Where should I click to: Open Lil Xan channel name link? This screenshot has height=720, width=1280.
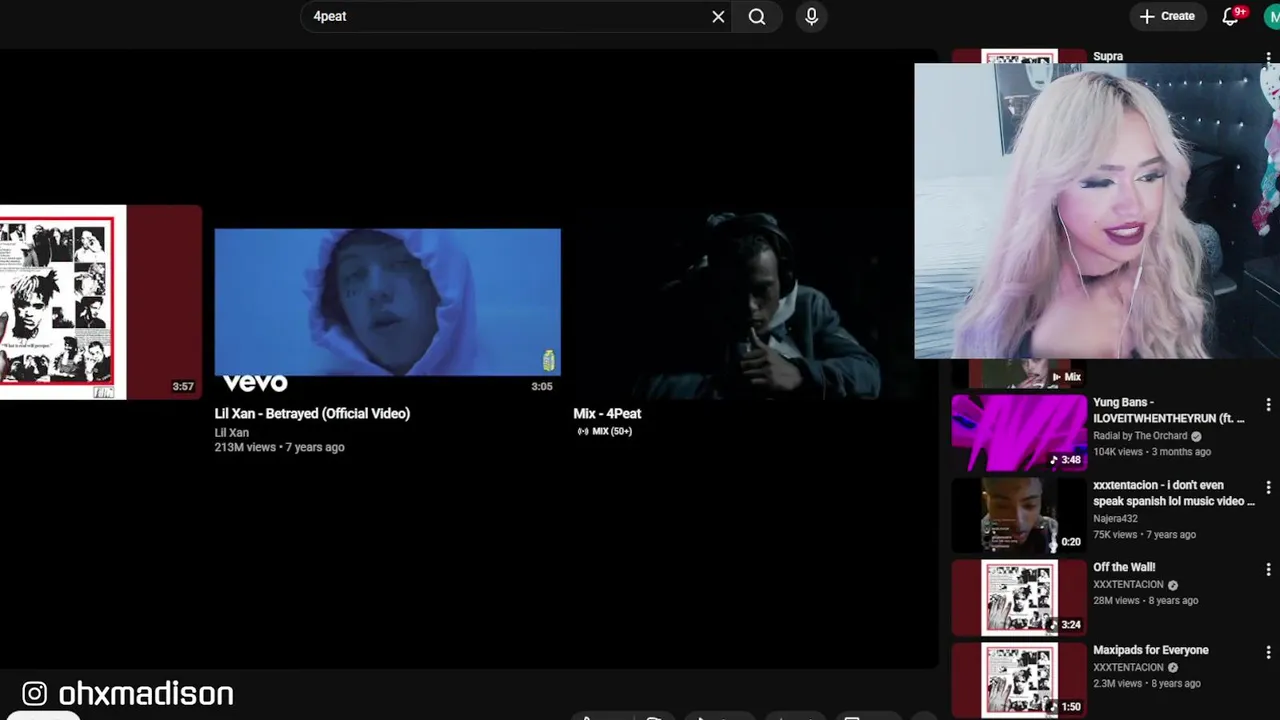[231, 433]
